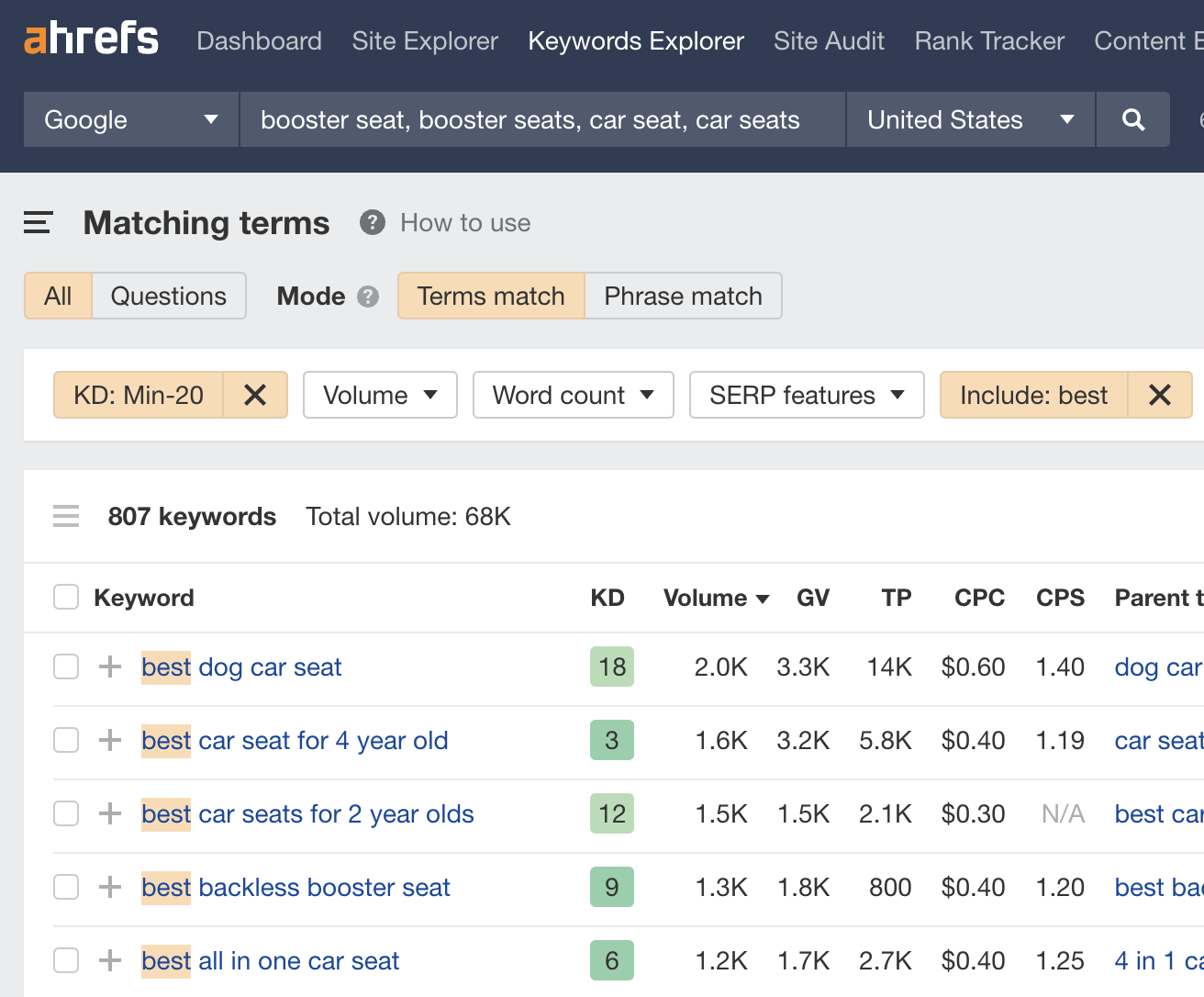Open the menu beside Matching terms heading
Image resolution: width=1204 pixels, height=997 pixels.
37,222
